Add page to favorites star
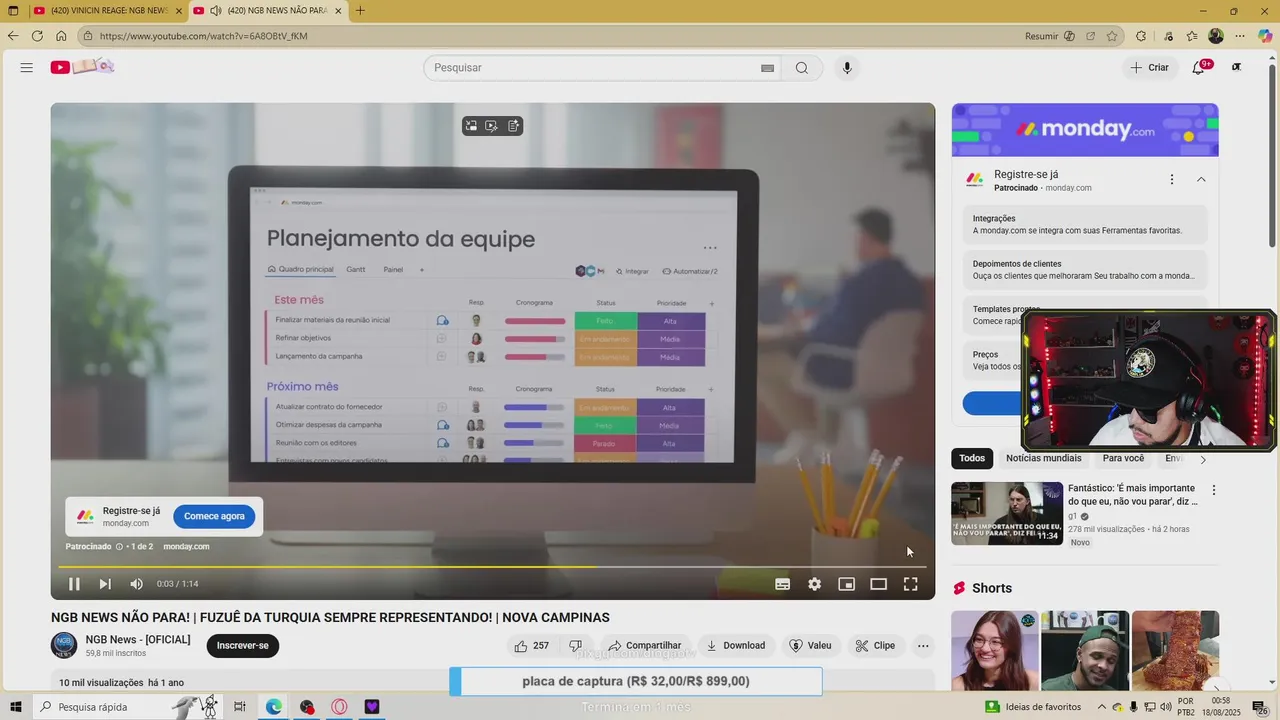Viewport: 1280px width, 720px height. (1112, 36)
